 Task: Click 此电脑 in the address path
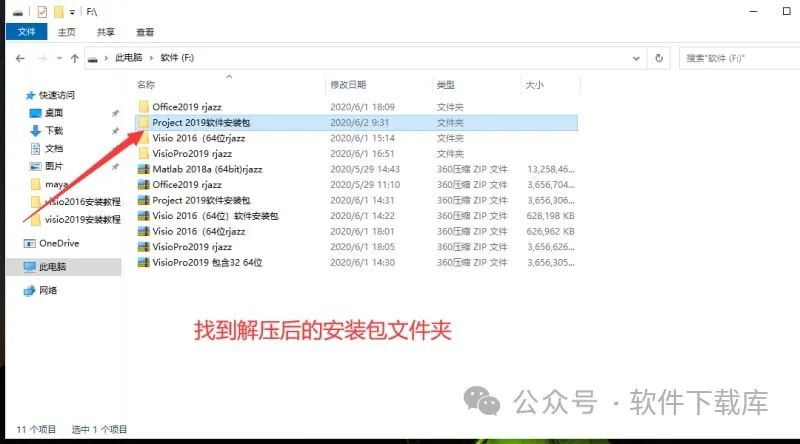point(129,58)
